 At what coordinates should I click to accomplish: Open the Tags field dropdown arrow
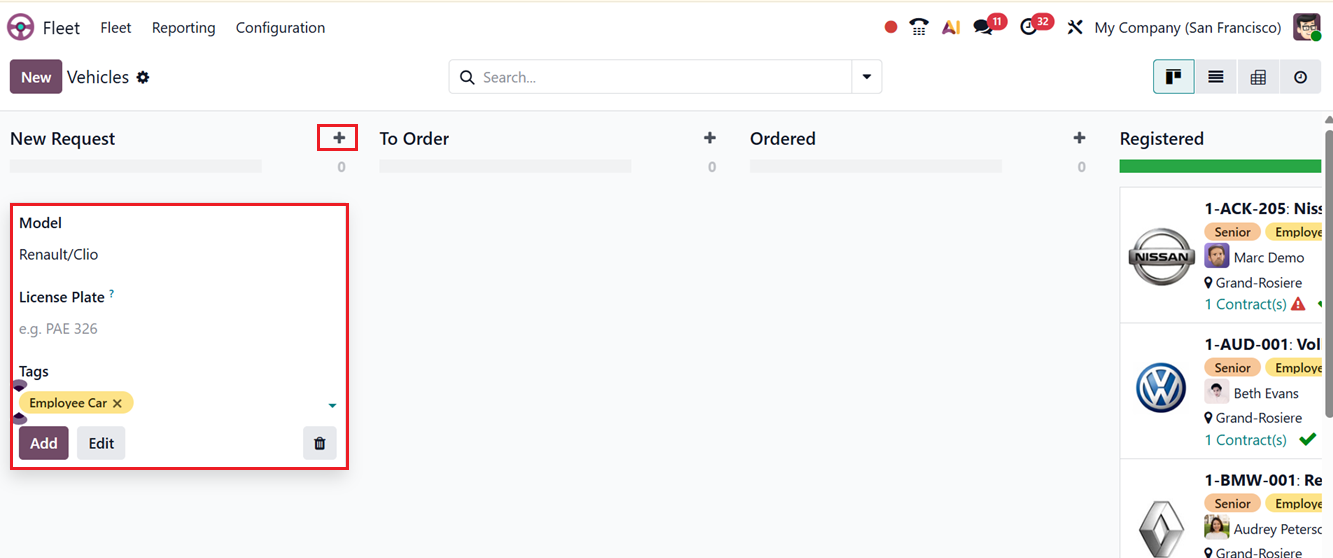[332, 405]
